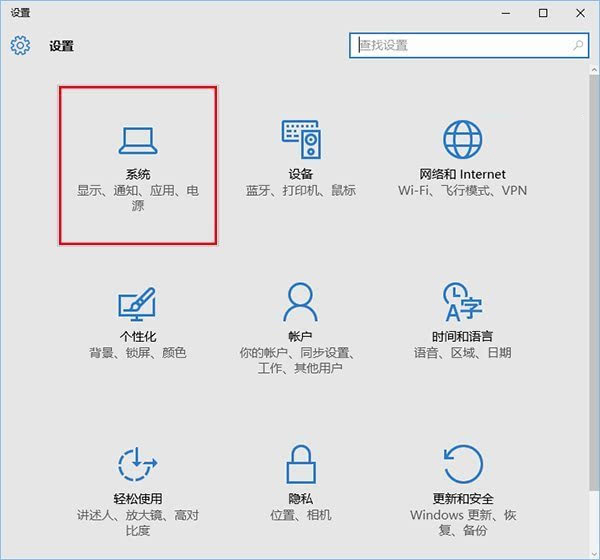
Task: Click the 时间和语言 category title
Action: click(462, 337)
